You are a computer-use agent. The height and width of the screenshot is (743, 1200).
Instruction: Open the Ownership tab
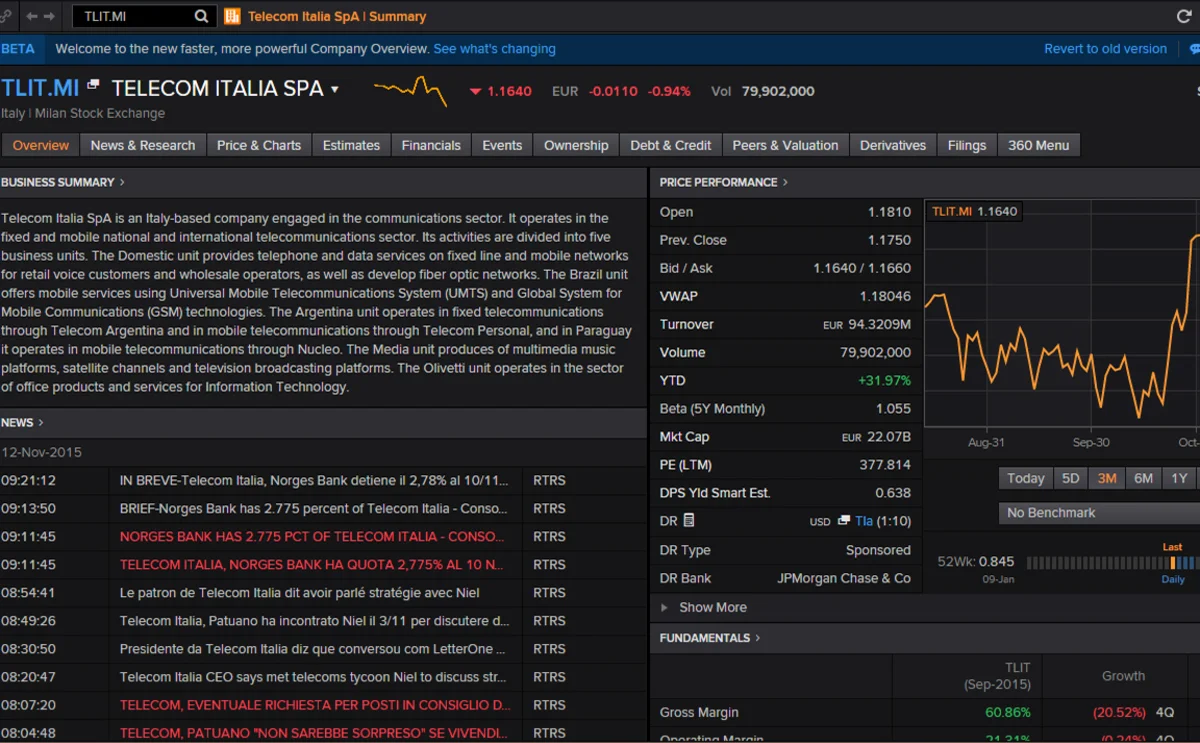pyautogui.click(x=575, y=145)
